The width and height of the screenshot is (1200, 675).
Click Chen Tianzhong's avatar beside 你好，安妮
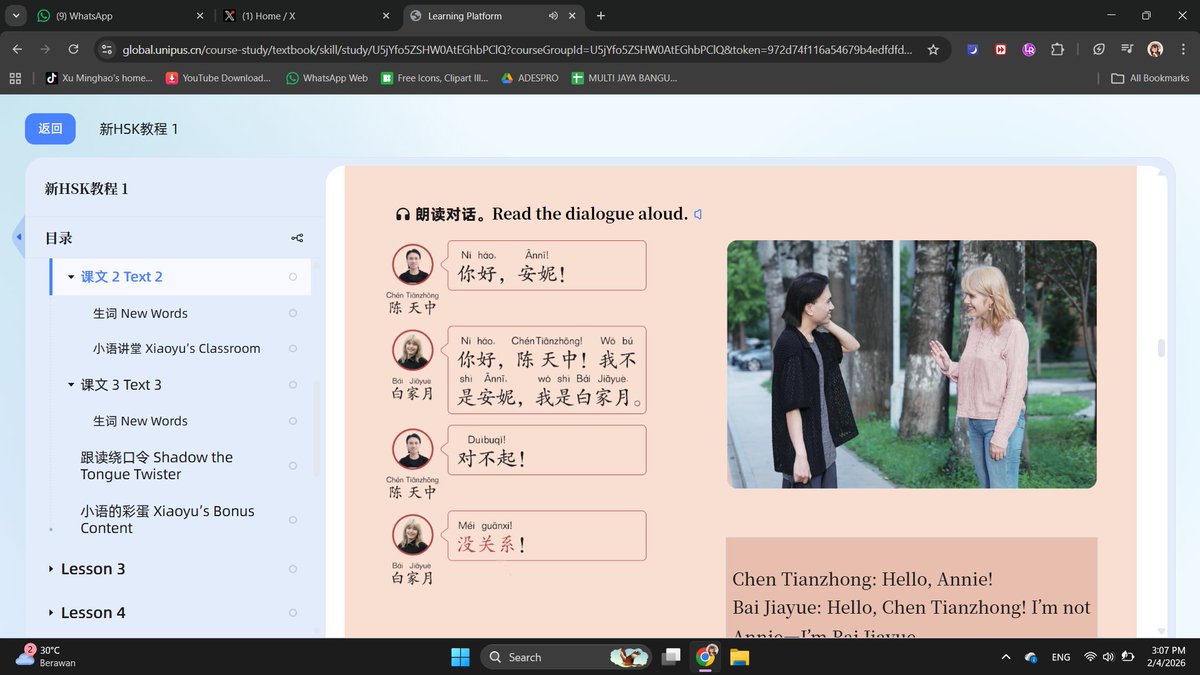click(x=412, y=265)
